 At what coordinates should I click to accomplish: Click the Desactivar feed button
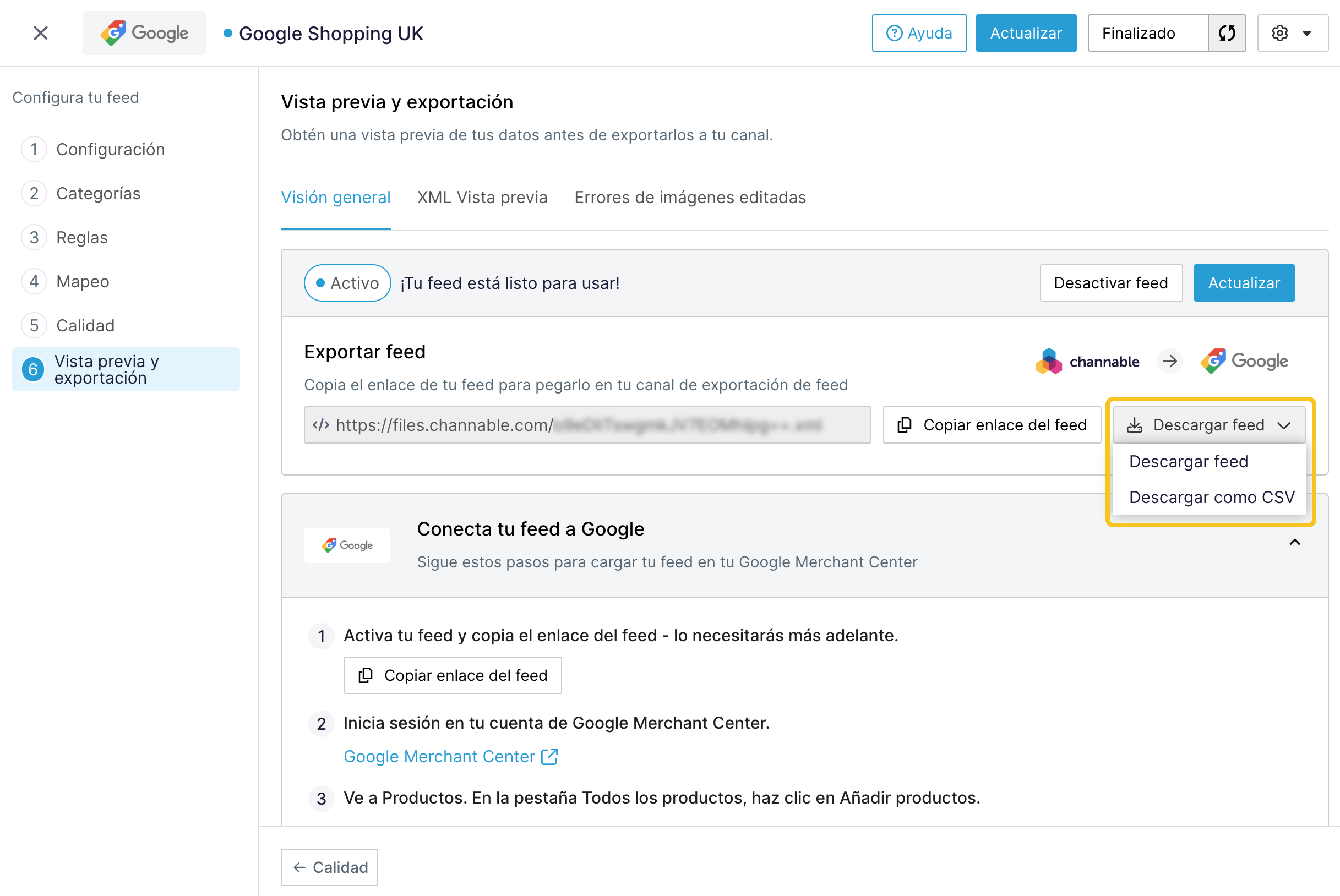(x=1111, y=283)
